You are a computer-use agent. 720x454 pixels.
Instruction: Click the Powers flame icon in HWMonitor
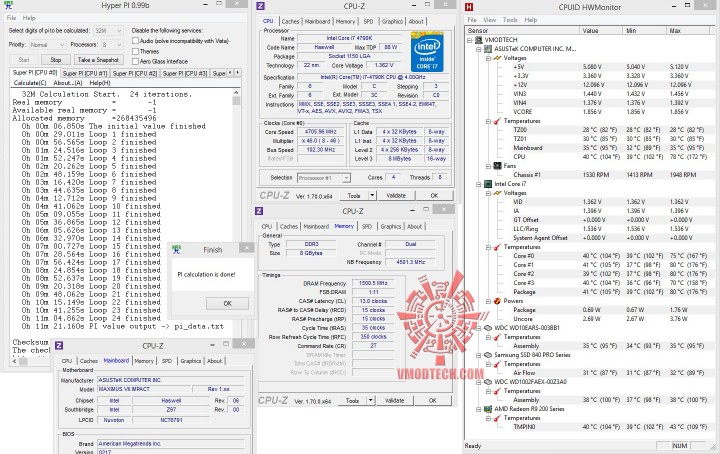[x=497, y=301]
